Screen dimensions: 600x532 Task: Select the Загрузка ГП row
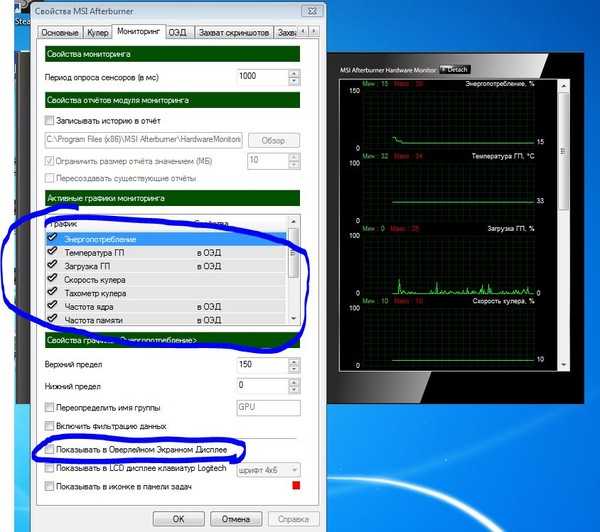point(166,266)
